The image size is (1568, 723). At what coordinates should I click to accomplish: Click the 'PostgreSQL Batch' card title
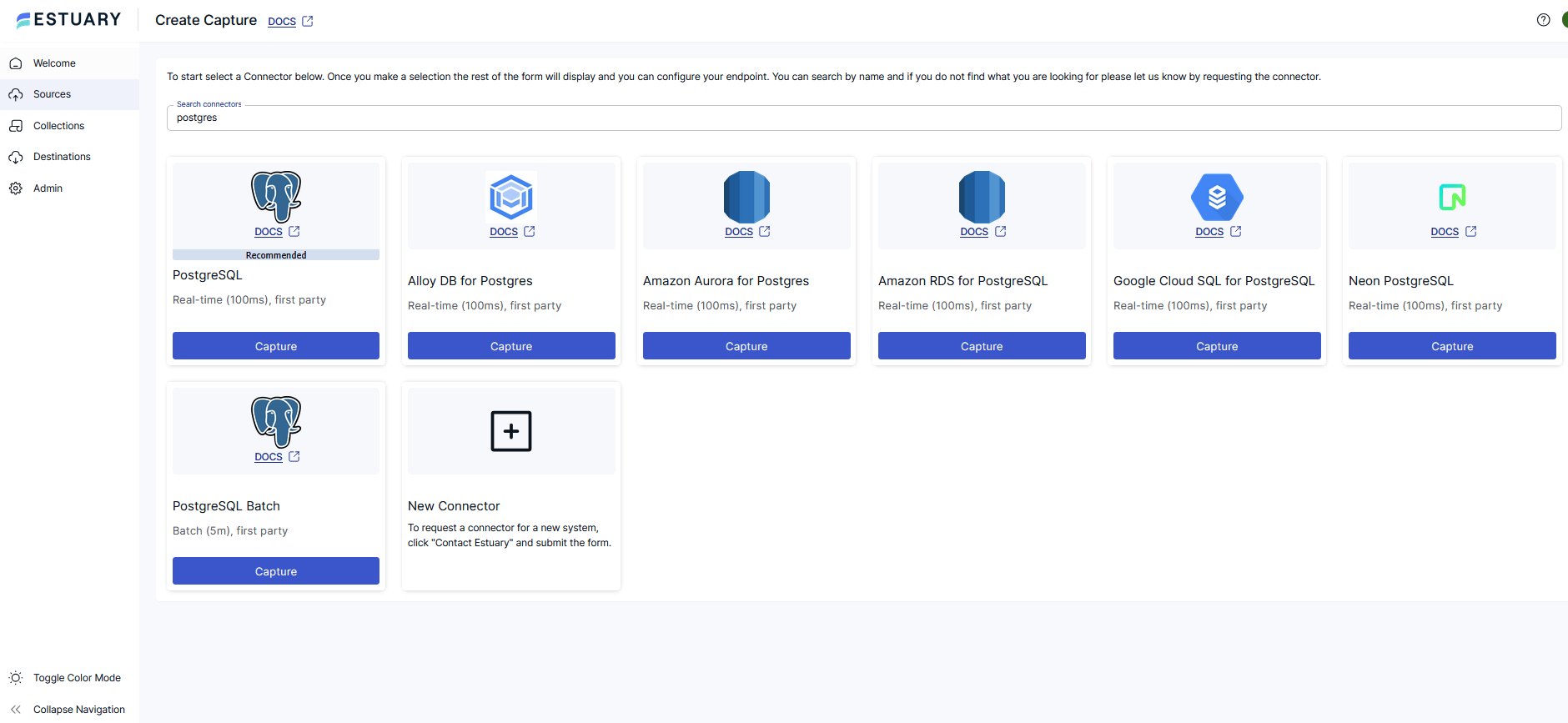(x=226, y=506)
